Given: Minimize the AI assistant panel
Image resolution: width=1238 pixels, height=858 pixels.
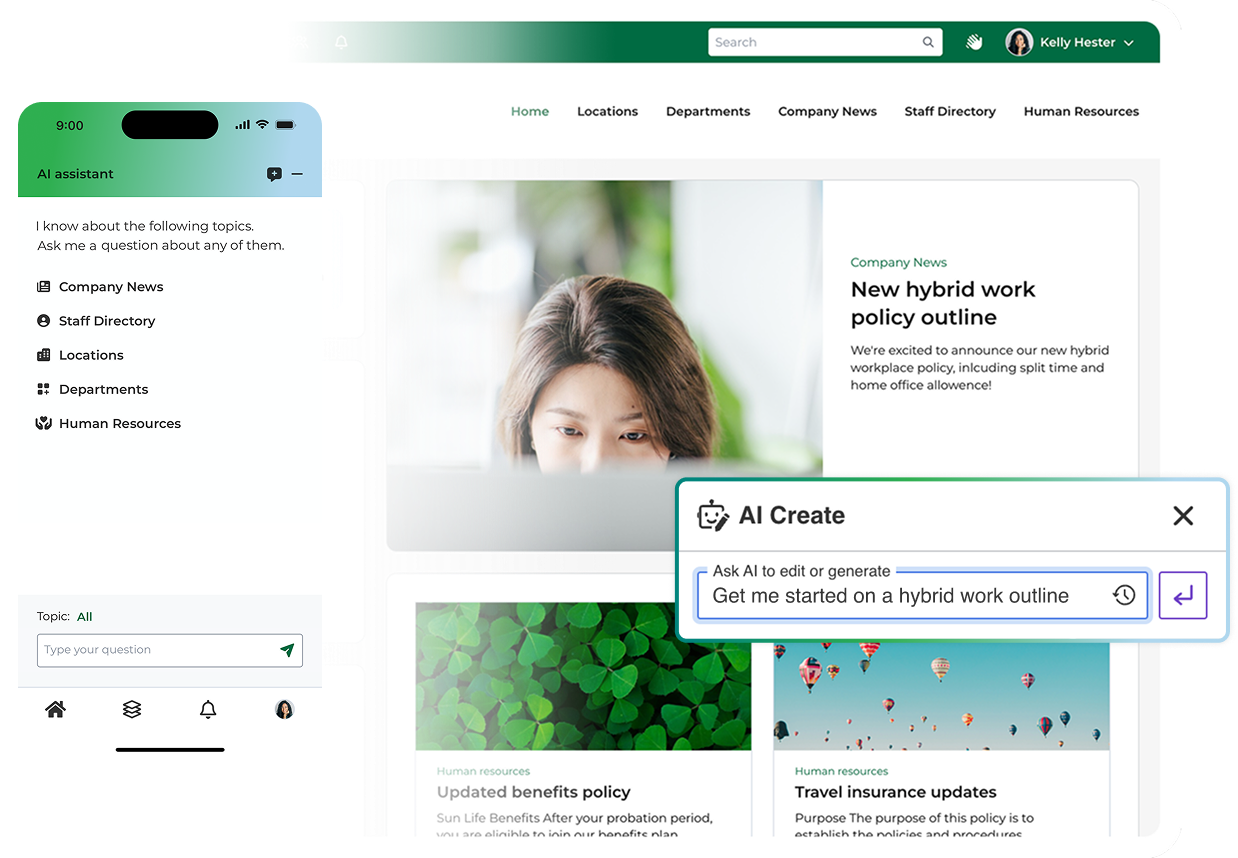Looking at the screenshot, I should pos(297,174).
